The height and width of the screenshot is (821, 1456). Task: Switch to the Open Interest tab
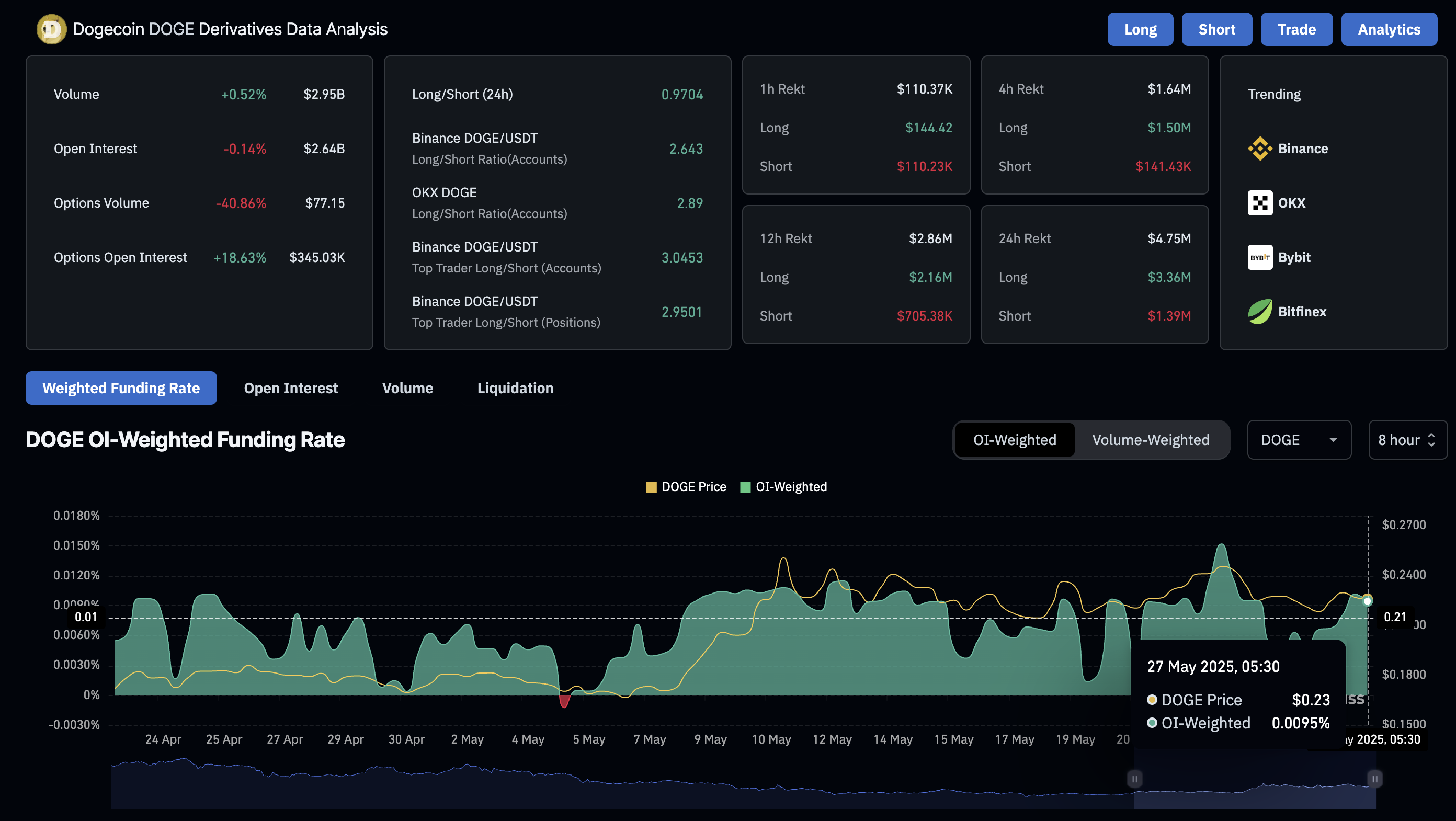pyautogui.click(x=291, y=388)
